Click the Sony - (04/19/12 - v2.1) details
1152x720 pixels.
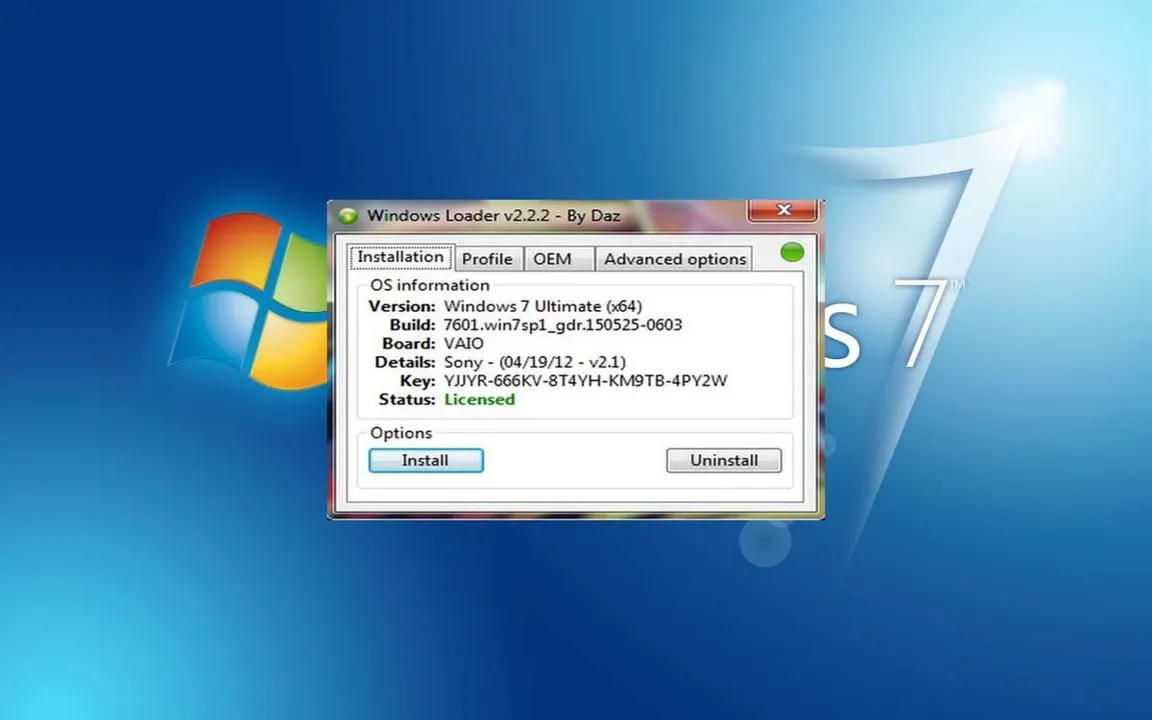[535, 362]
